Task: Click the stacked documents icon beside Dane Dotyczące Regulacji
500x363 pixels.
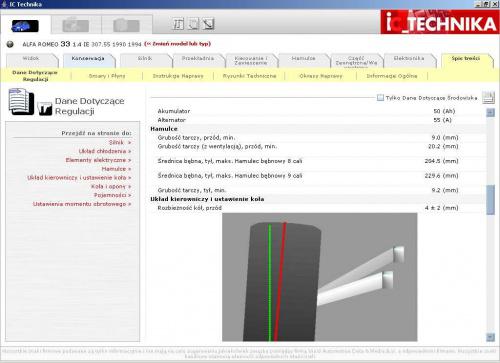Action: coord(21,102)
